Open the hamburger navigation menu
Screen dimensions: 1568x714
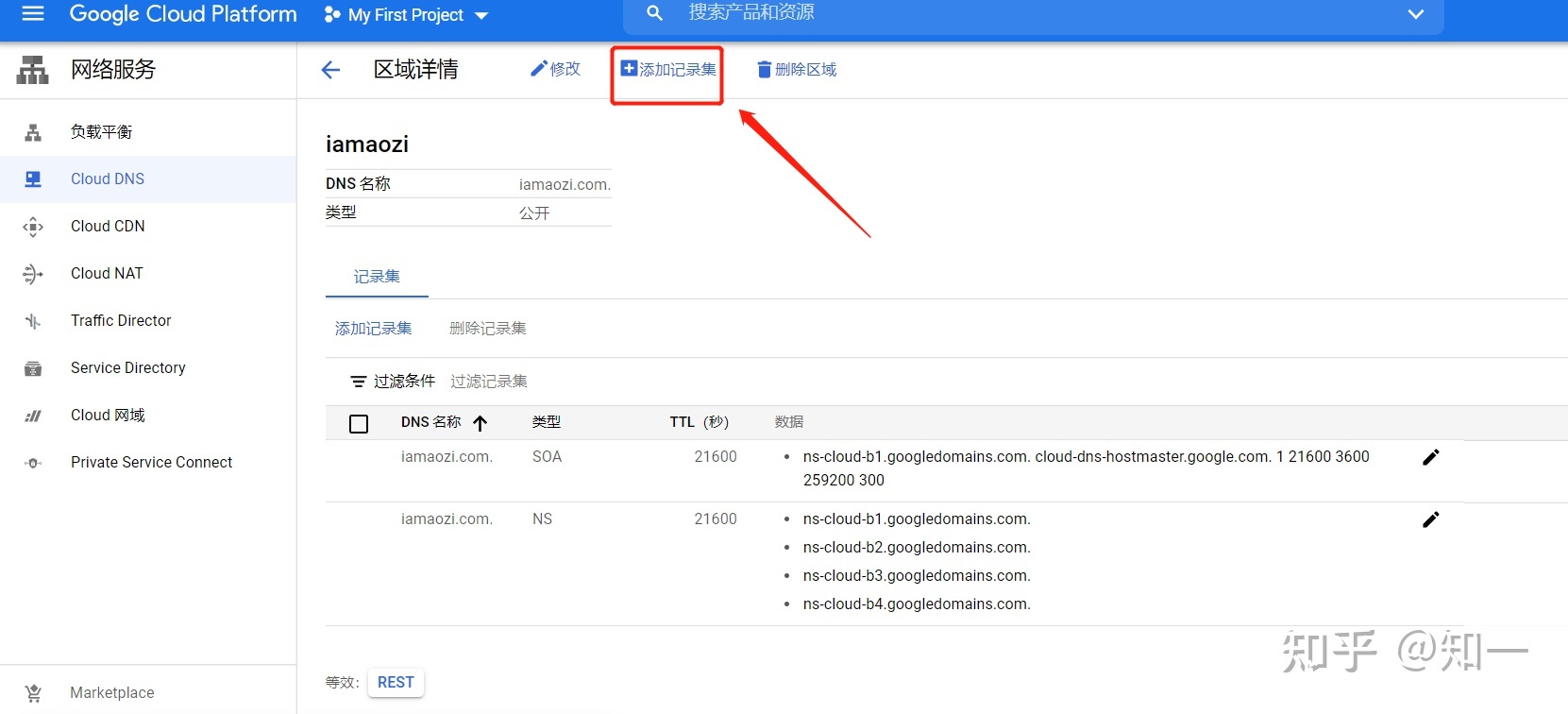click(x=33, y=14)
